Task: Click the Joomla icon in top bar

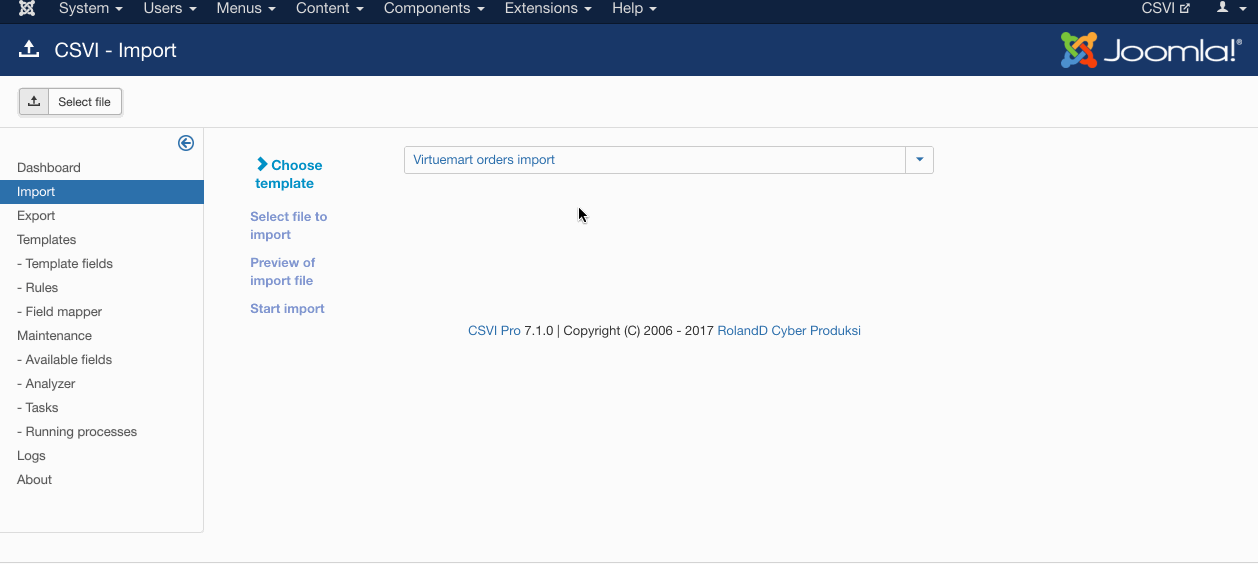Action: [x=27, y=8]
